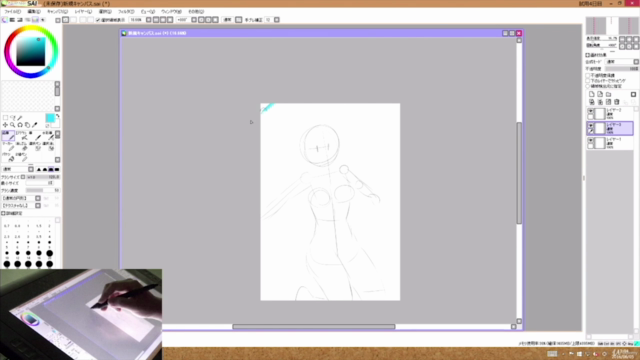Clear the selected layer contents
Viewport: 640px width, 360px height.
(608, 102)
